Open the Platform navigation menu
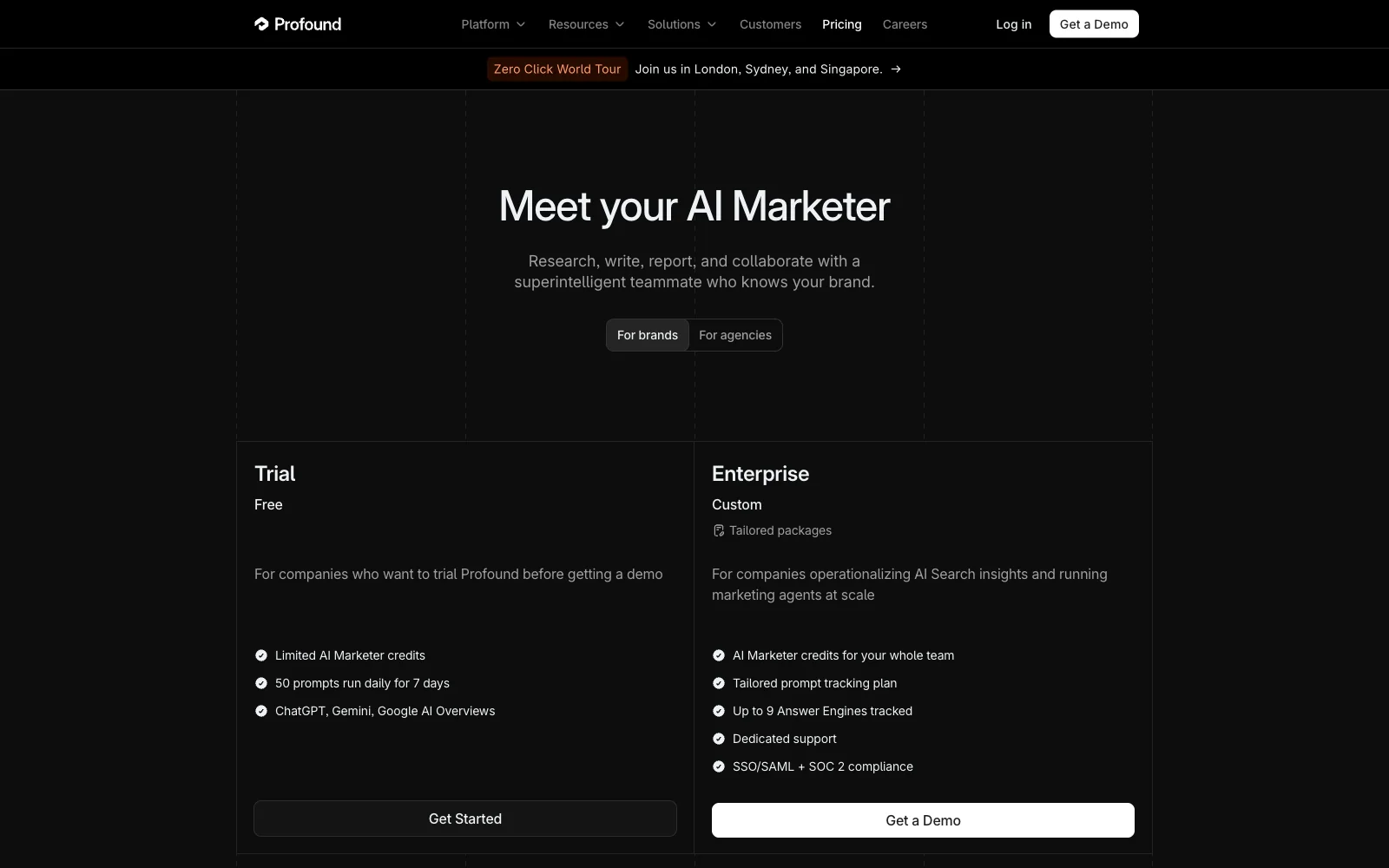Viewport: 1389px width, 868px height. [x=493, y=24]
